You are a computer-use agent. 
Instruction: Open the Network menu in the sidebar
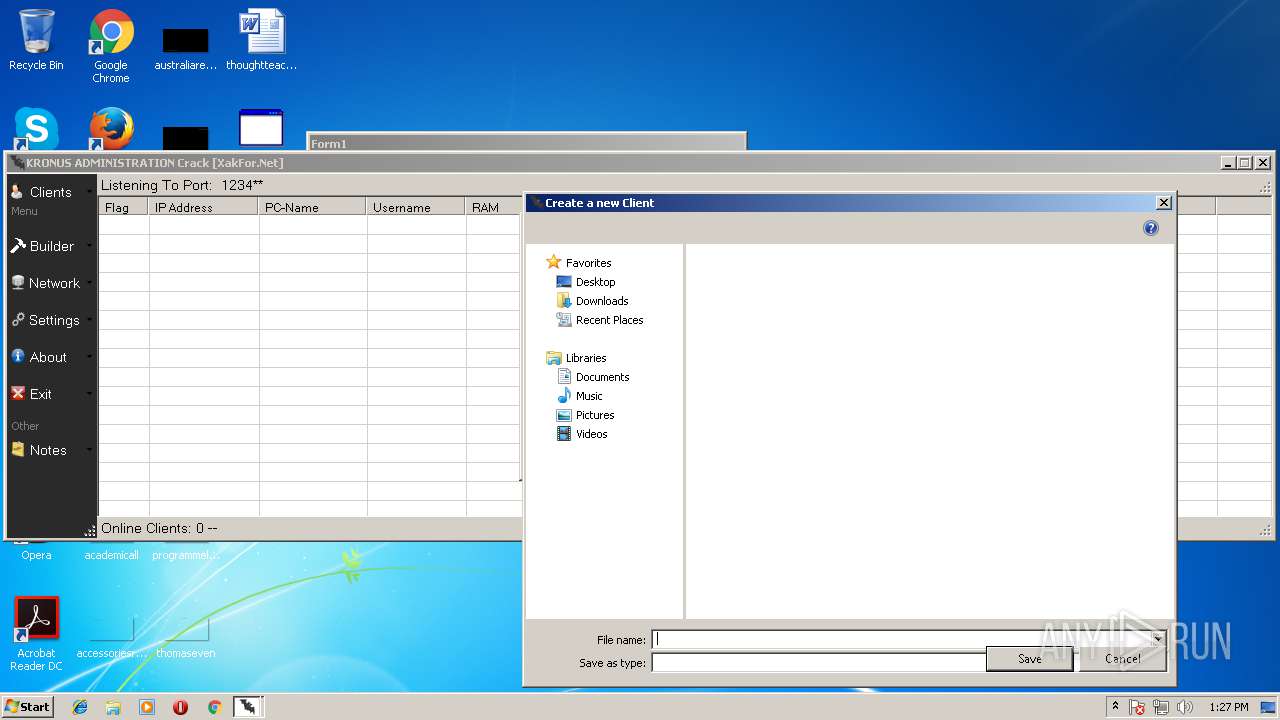pyautogui.click(x=51, y=283)
